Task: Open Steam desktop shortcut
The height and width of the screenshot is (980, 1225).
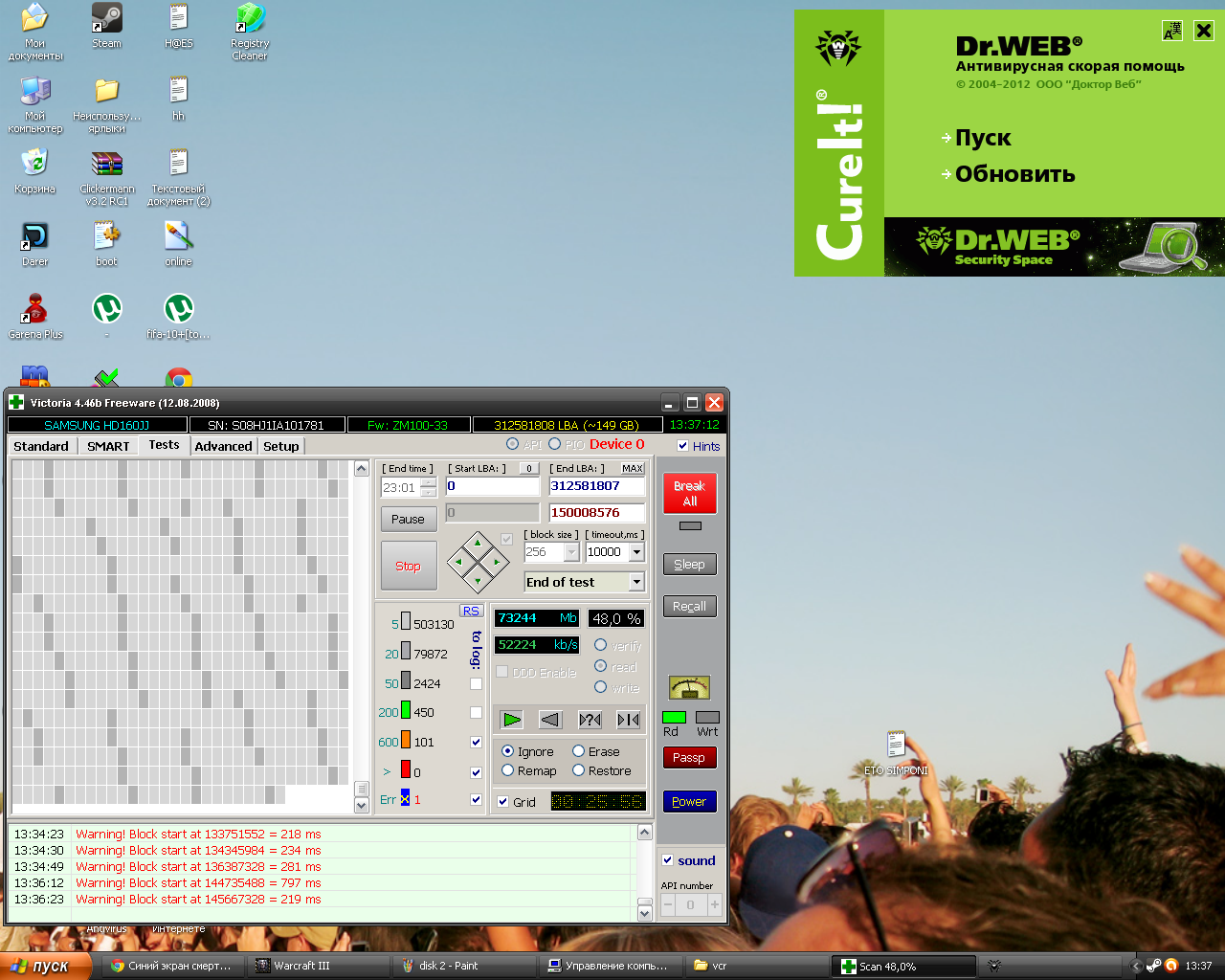Action: pos(106,26)
